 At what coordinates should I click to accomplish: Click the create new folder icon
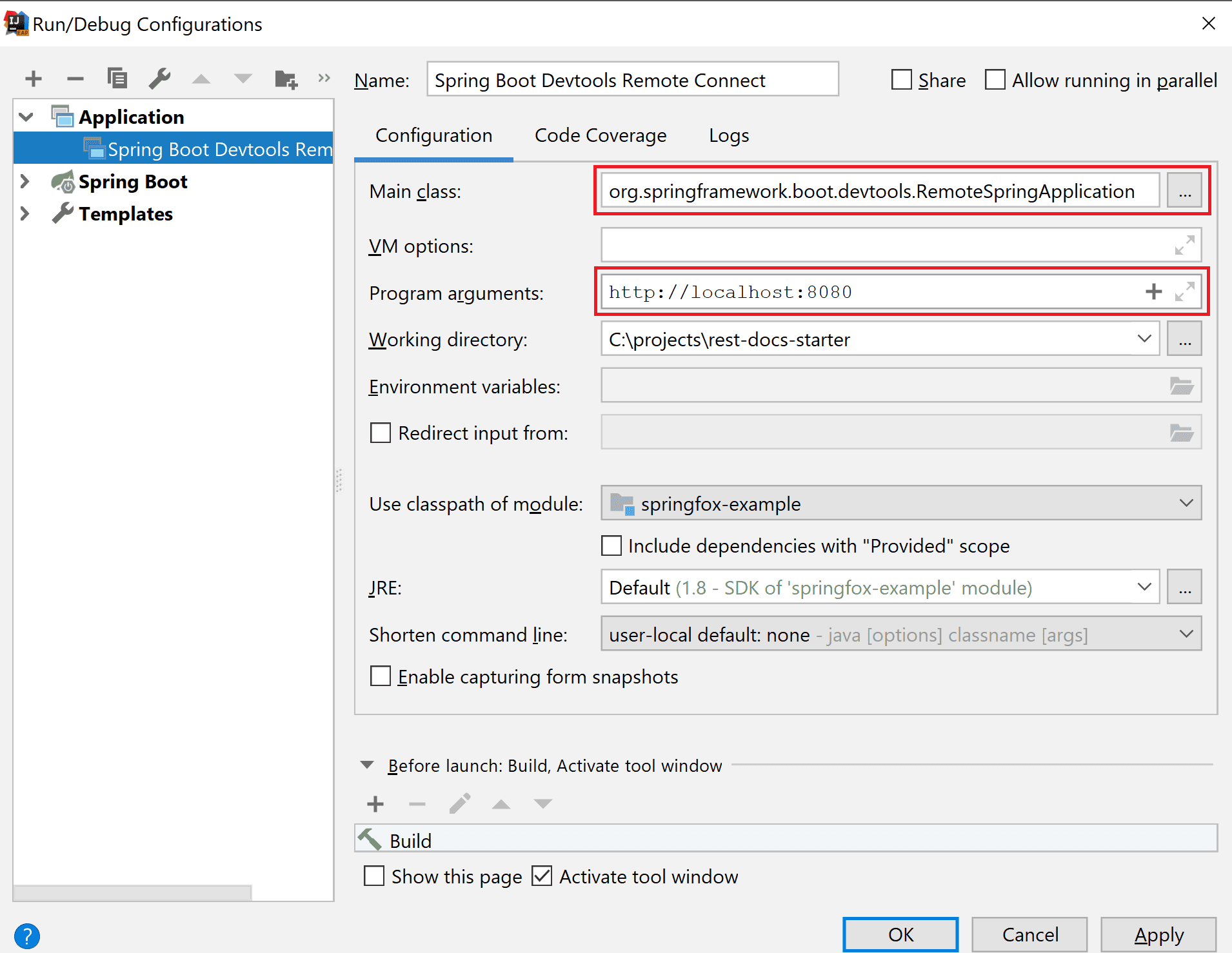[286, 79]
